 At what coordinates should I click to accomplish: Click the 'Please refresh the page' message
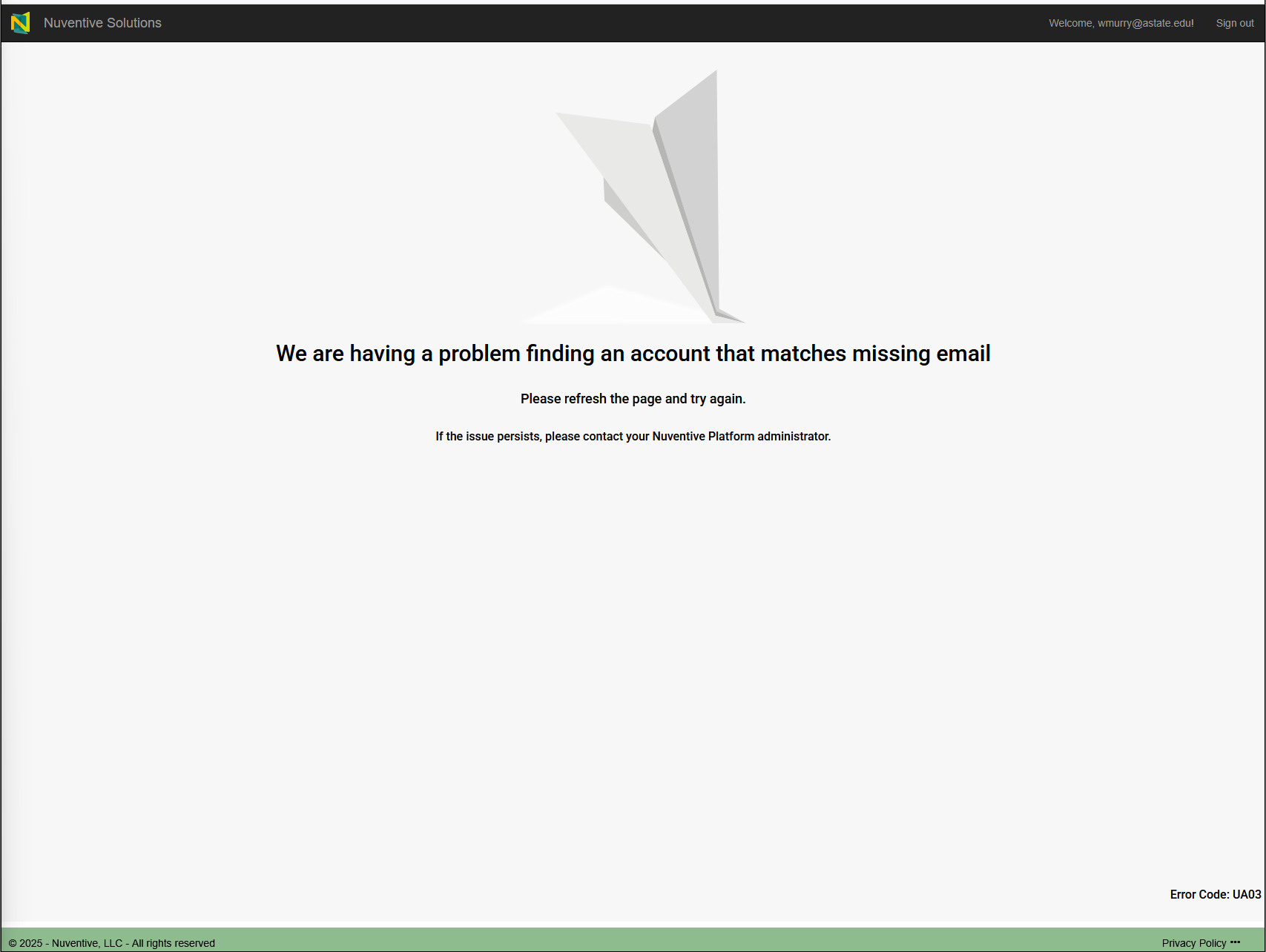click(x=633, y=399)
